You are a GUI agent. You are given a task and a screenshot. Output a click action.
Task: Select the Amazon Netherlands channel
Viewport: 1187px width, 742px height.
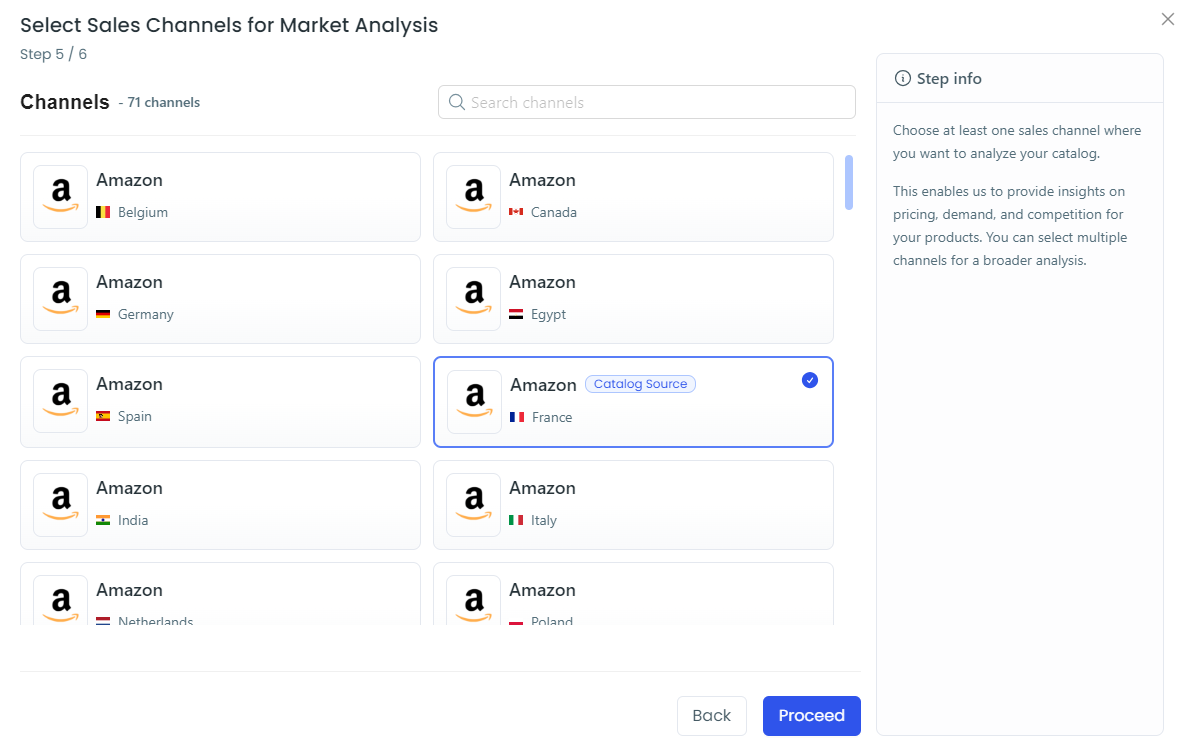(x=220, y=594)
